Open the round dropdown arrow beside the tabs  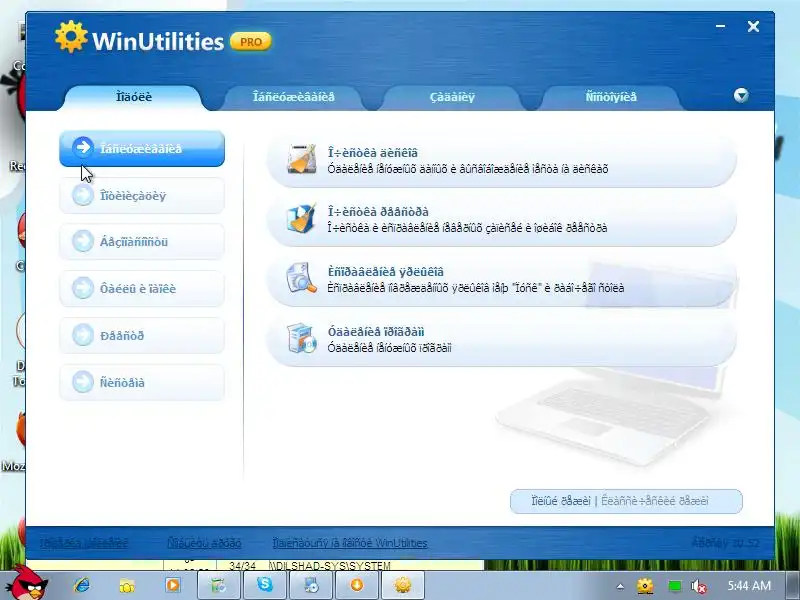(741, 95)
